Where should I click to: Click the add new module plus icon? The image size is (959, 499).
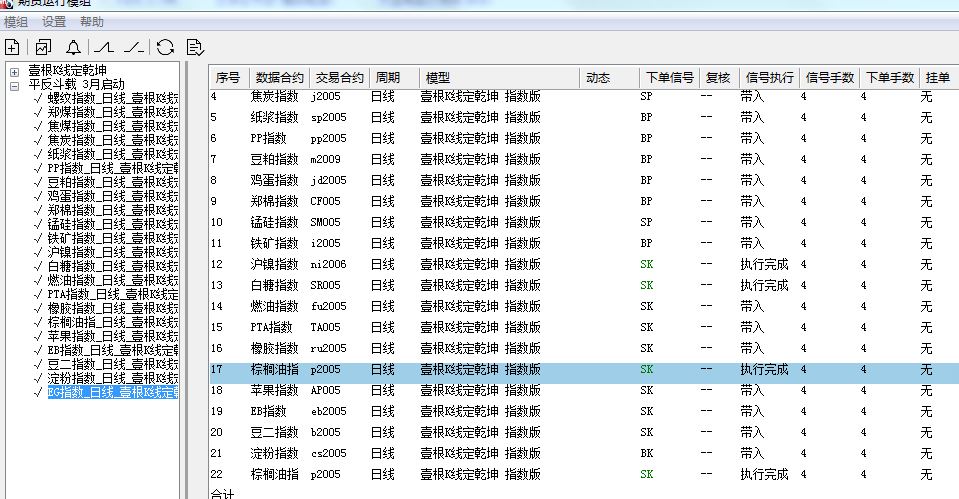click(12, 47)
